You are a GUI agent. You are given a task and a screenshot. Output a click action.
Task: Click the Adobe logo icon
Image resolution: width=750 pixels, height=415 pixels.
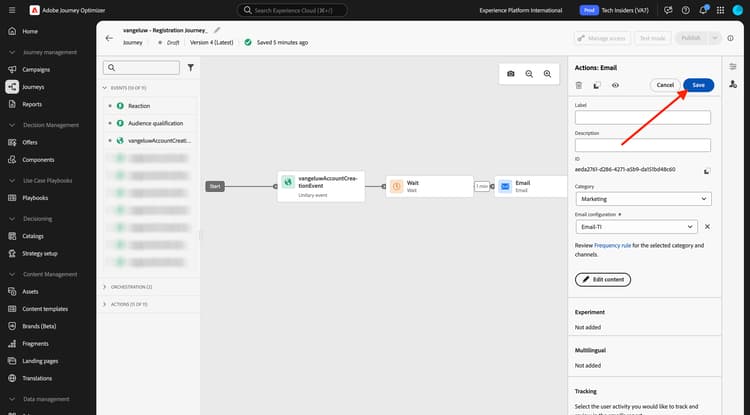(x=34, y=10)
